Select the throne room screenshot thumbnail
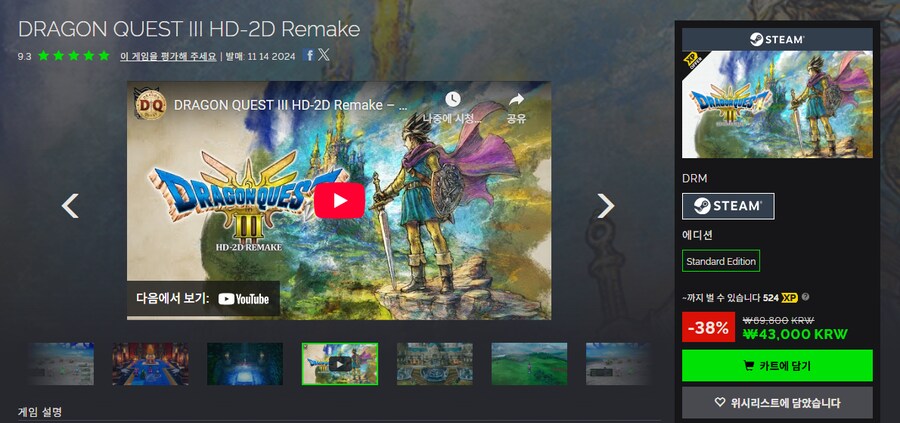The height and width of the screenshot is (423, 900). click(x=150, y=364)
